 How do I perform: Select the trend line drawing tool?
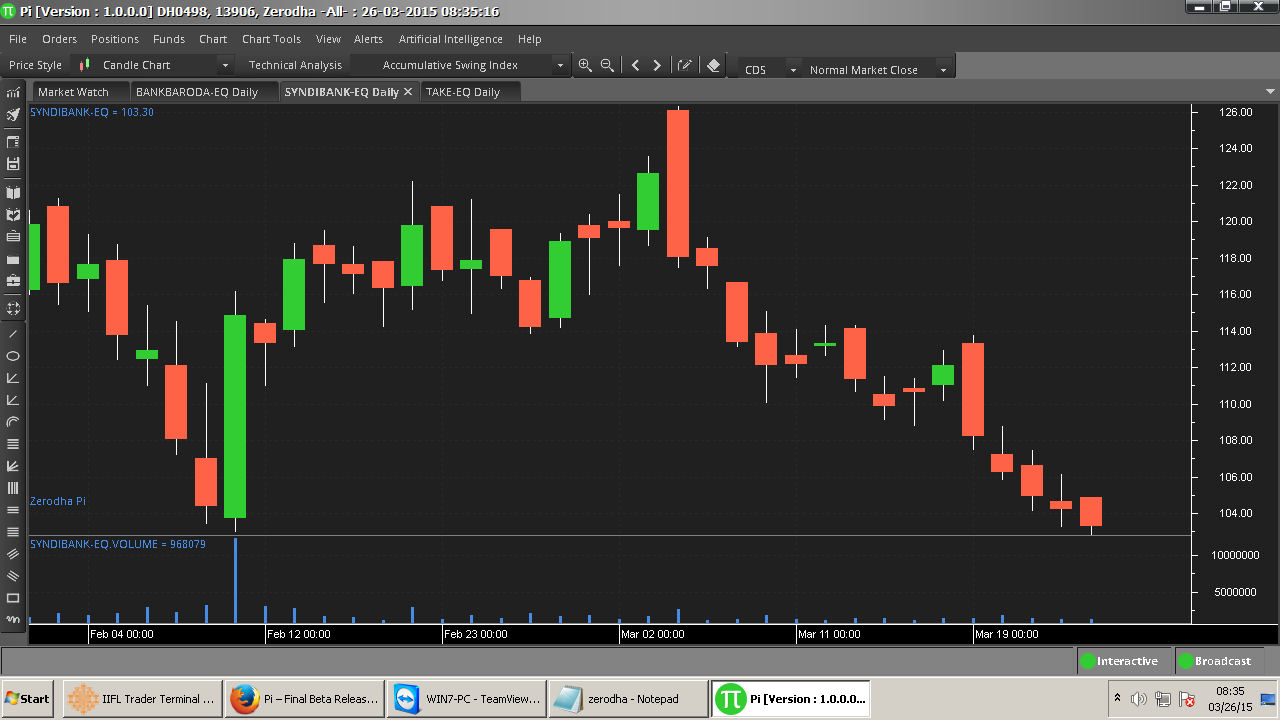13,334
